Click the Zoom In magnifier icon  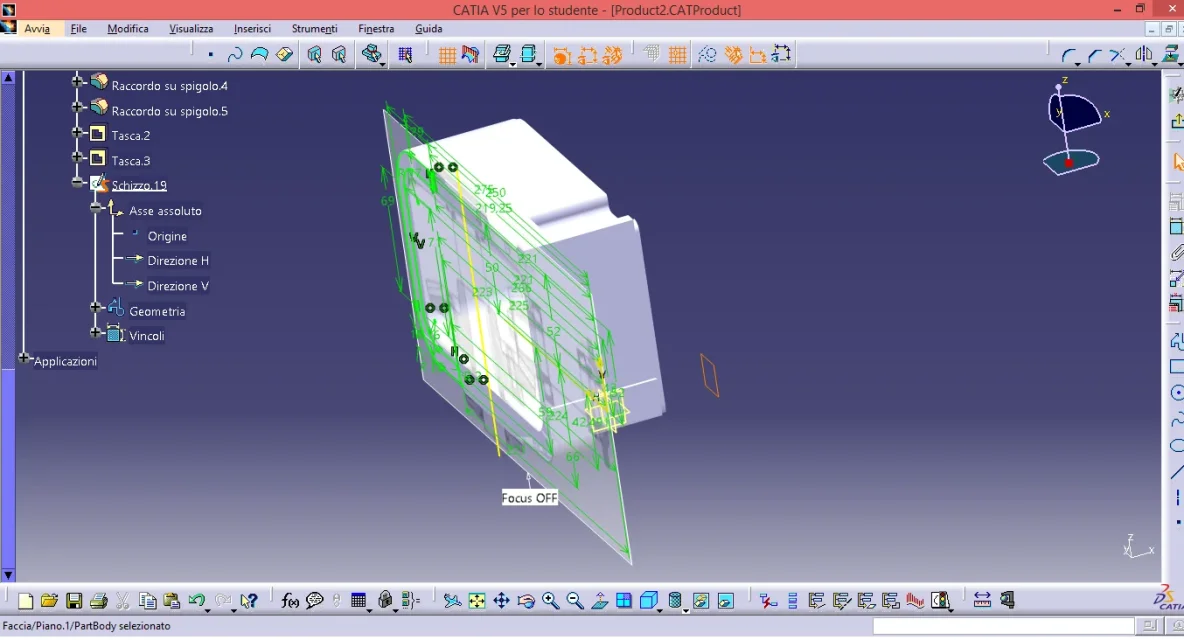coord(550,601)
